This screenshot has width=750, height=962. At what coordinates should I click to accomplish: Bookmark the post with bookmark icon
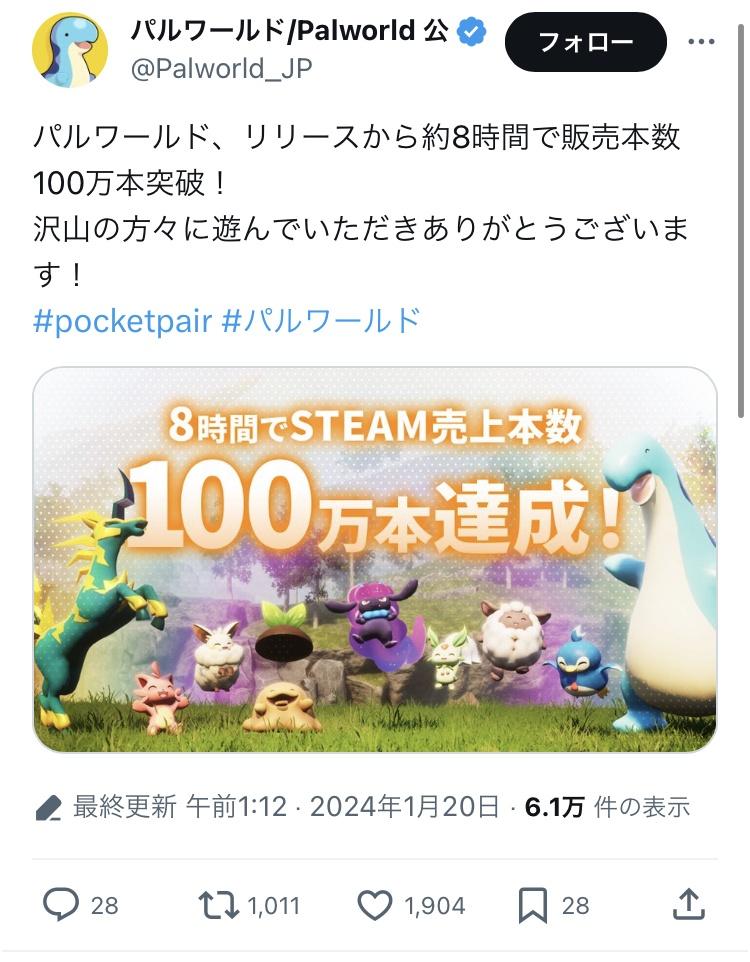pos(533,906)
